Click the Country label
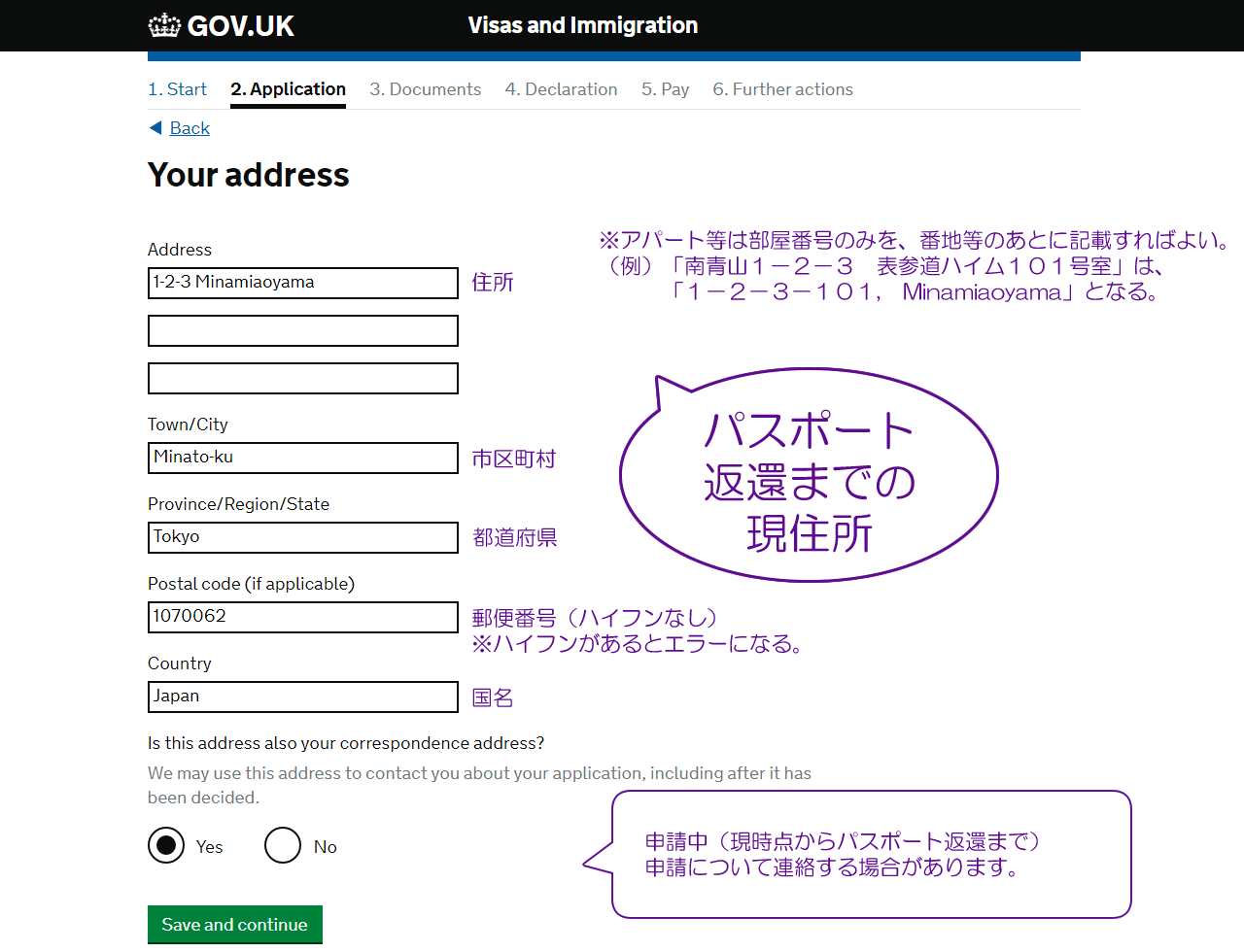This screenshot has height=952, width=1244. point(179,663)
